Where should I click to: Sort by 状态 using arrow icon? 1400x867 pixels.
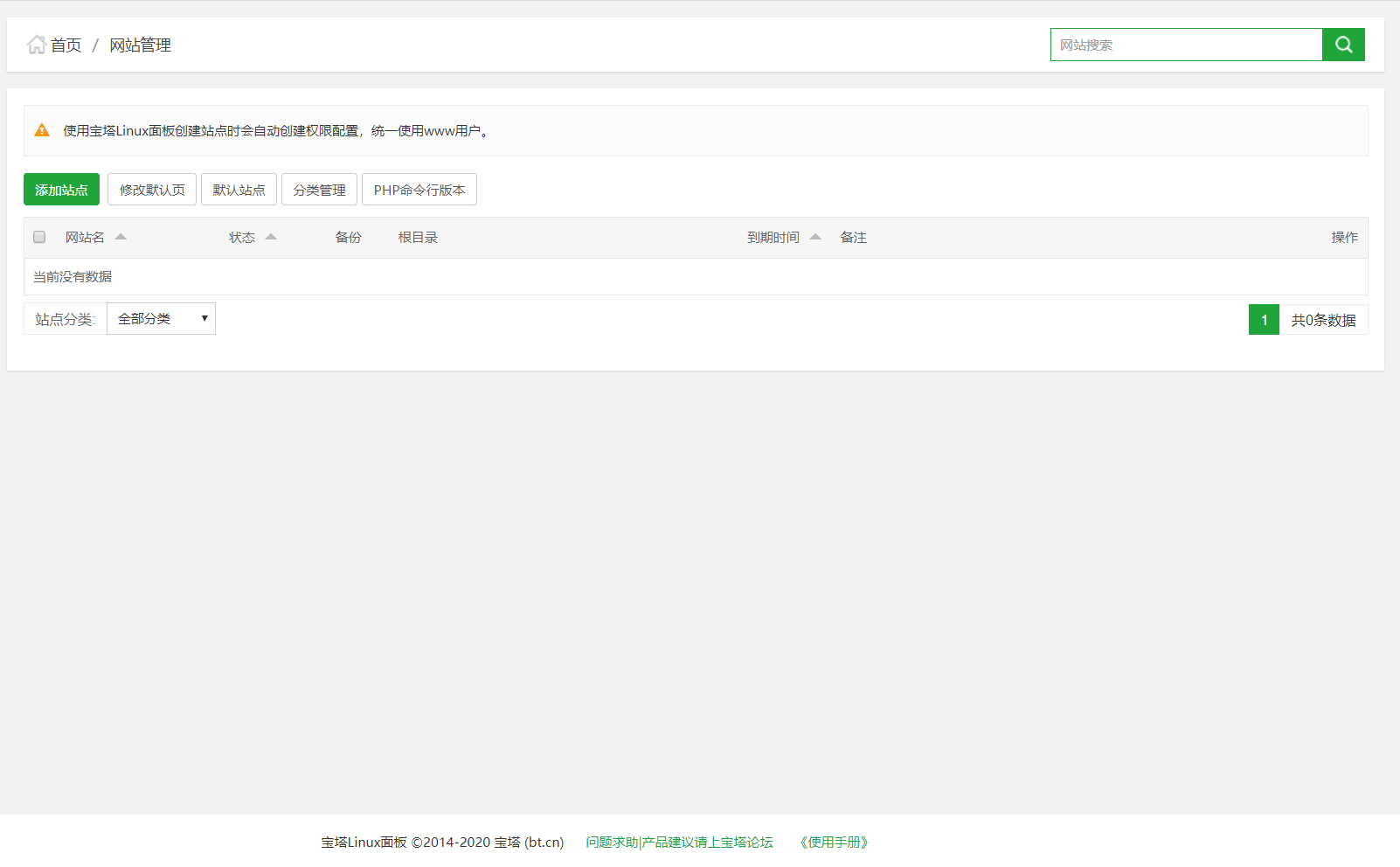pyautogui.click(x=271, y=237)
